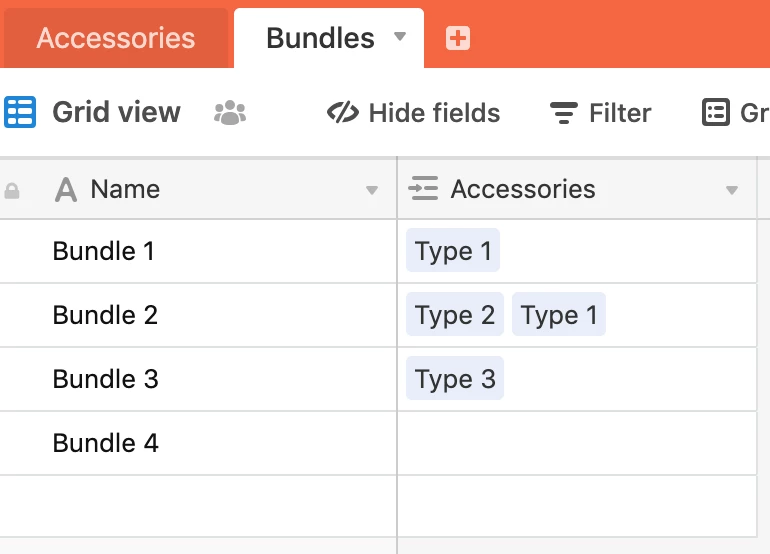Open the Name column dropdown arrow
This screenshot has width=770, height=554.
tap(372, 190)
